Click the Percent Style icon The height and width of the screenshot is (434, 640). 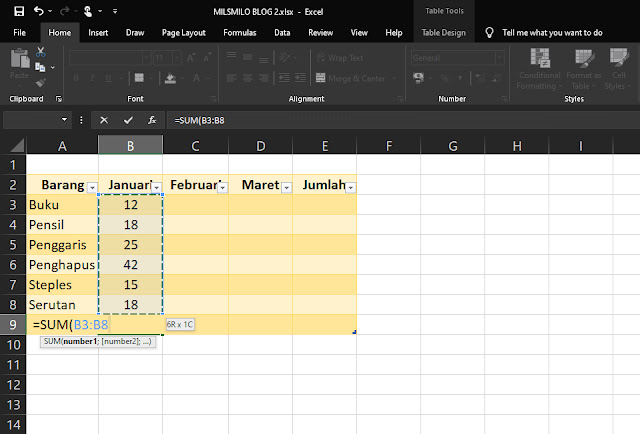(x=444, y=78)
